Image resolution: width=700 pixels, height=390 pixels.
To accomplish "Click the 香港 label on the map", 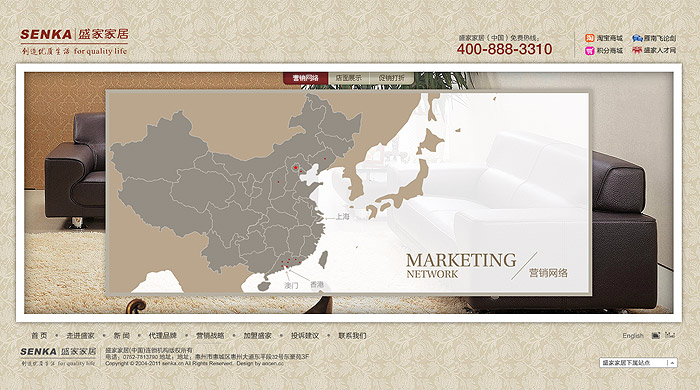I will (x=317, y=285).
